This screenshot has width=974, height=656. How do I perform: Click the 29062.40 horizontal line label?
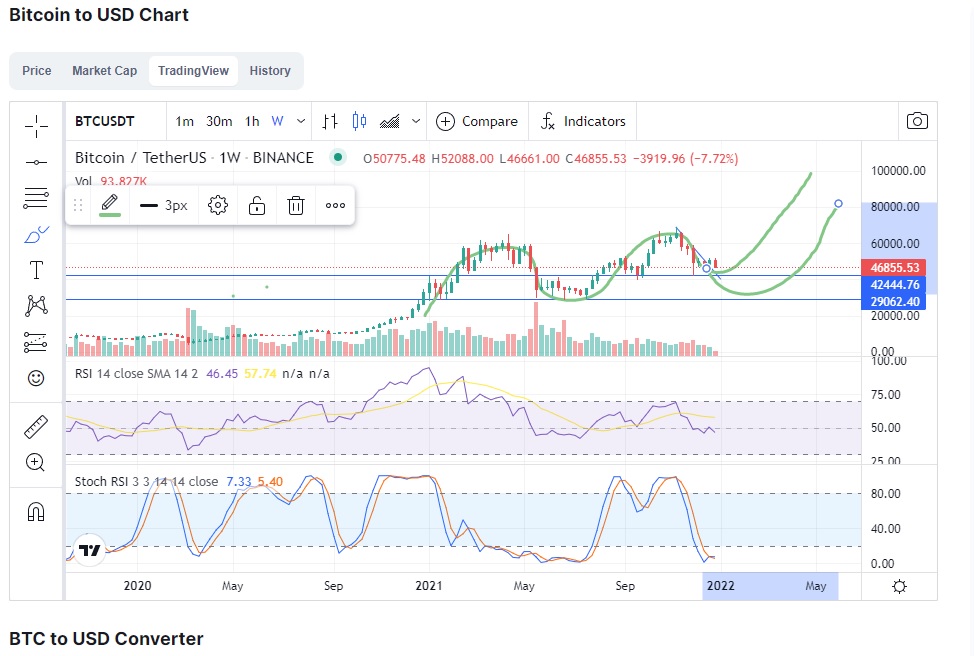(894, 301)
